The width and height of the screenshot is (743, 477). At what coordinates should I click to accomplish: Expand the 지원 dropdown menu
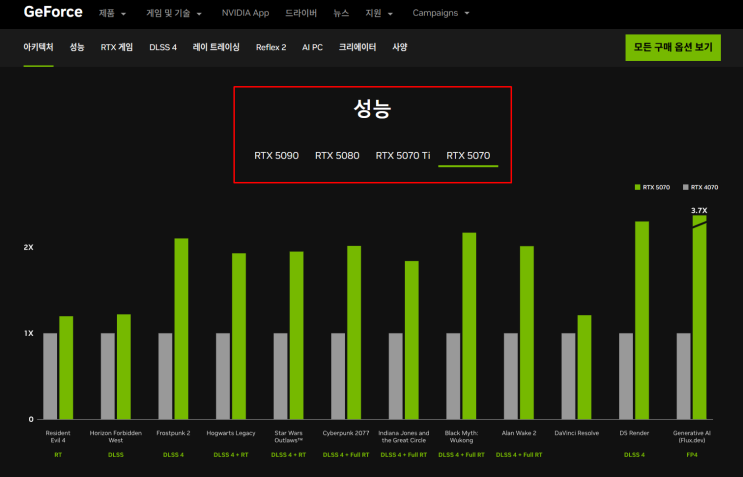(379, 13)
